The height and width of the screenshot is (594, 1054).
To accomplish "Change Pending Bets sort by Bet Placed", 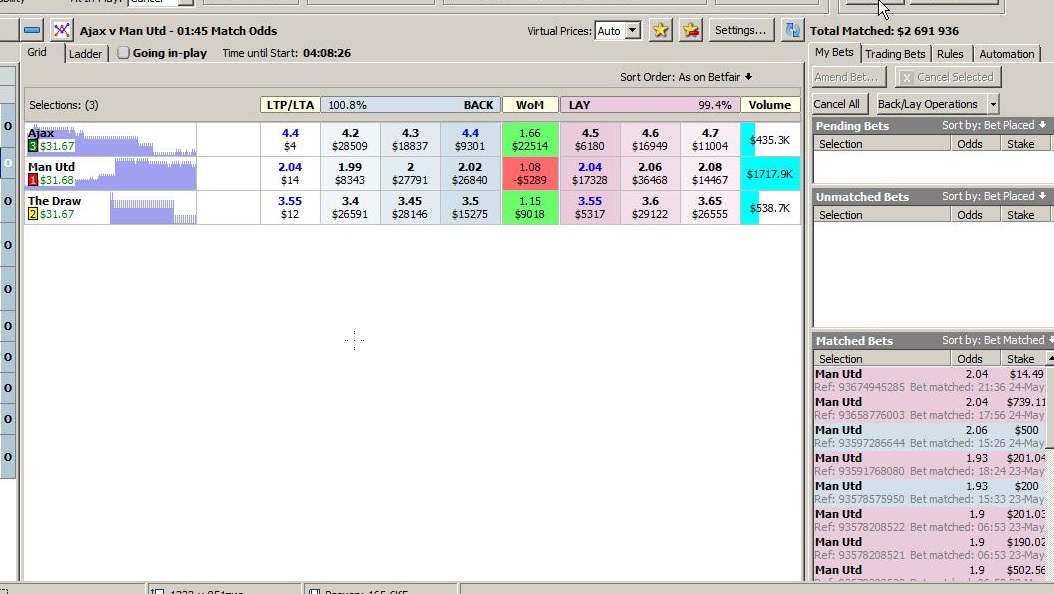I will tap(994, 125).
